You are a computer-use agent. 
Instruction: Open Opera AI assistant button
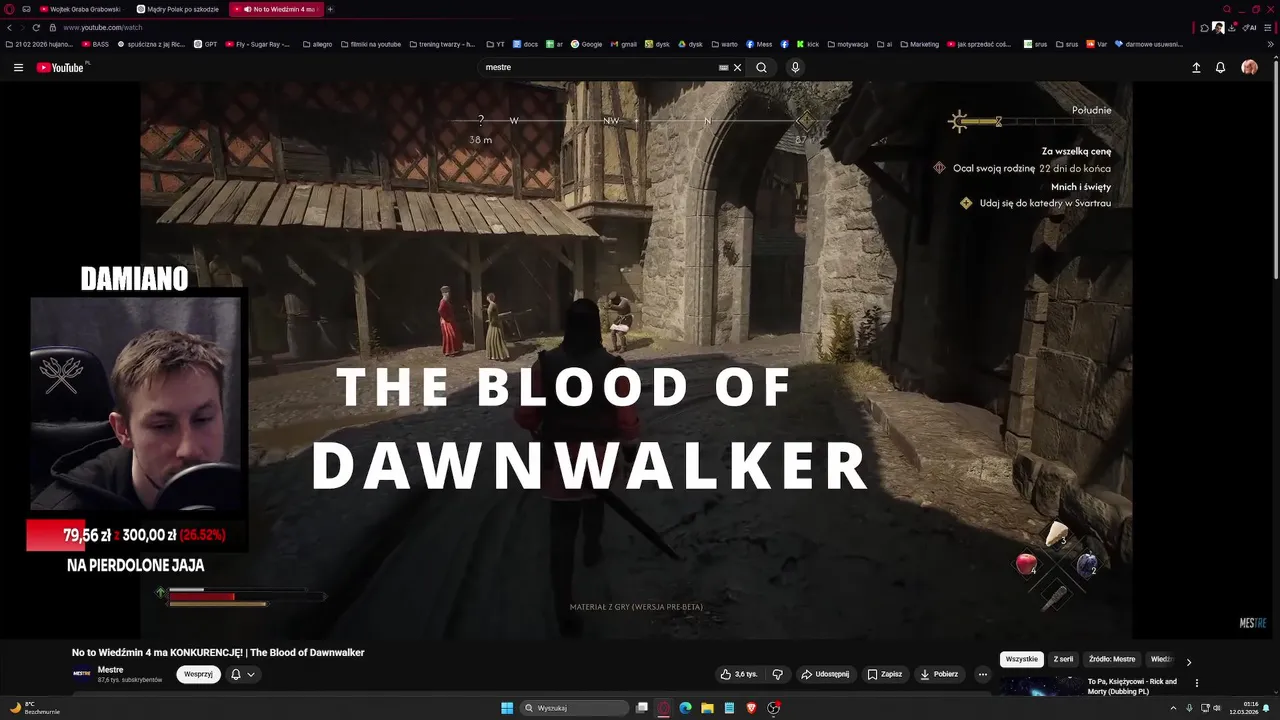(x=1250, y=28)
